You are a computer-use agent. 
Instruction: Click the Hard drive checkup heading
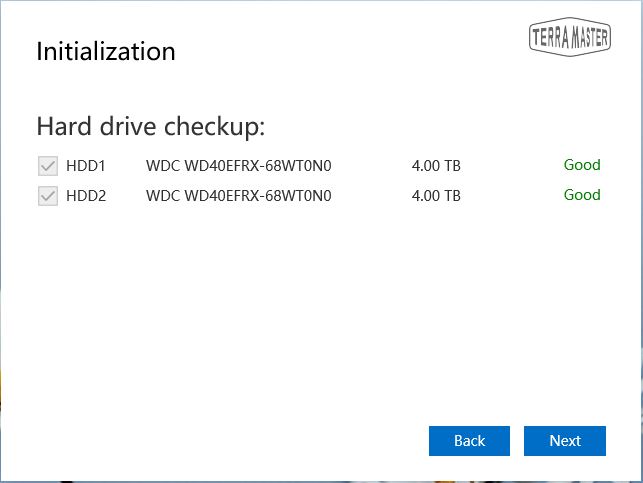tap(150, 127)
